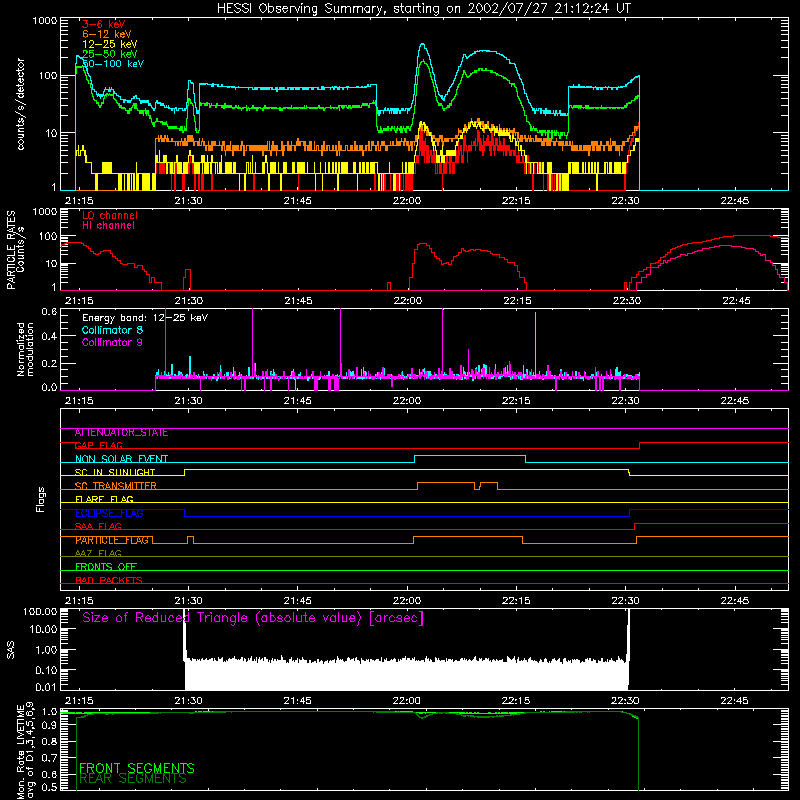Click the 21:45 tick under the SAS plot

[297, 701]
